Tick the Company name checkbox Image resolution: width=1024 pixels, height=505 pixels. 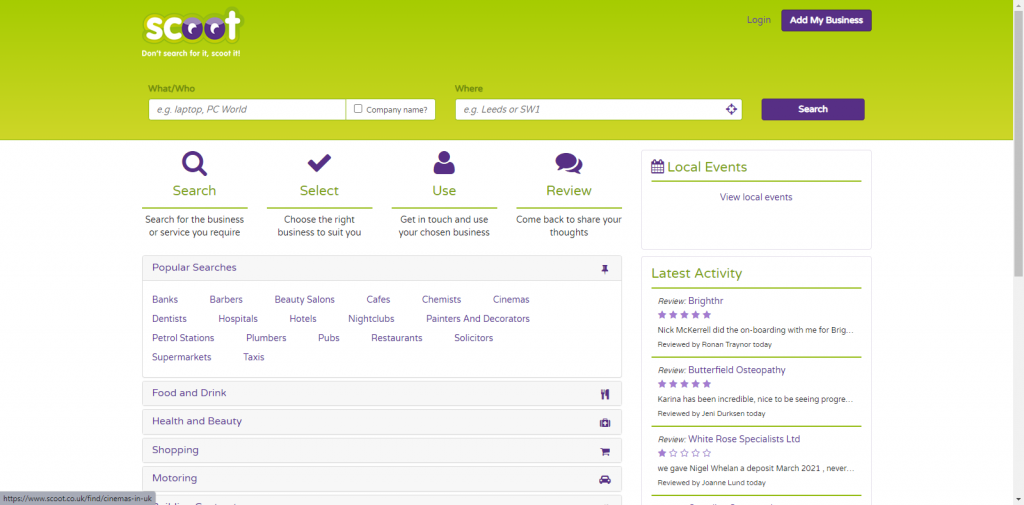tap(358, 109)
